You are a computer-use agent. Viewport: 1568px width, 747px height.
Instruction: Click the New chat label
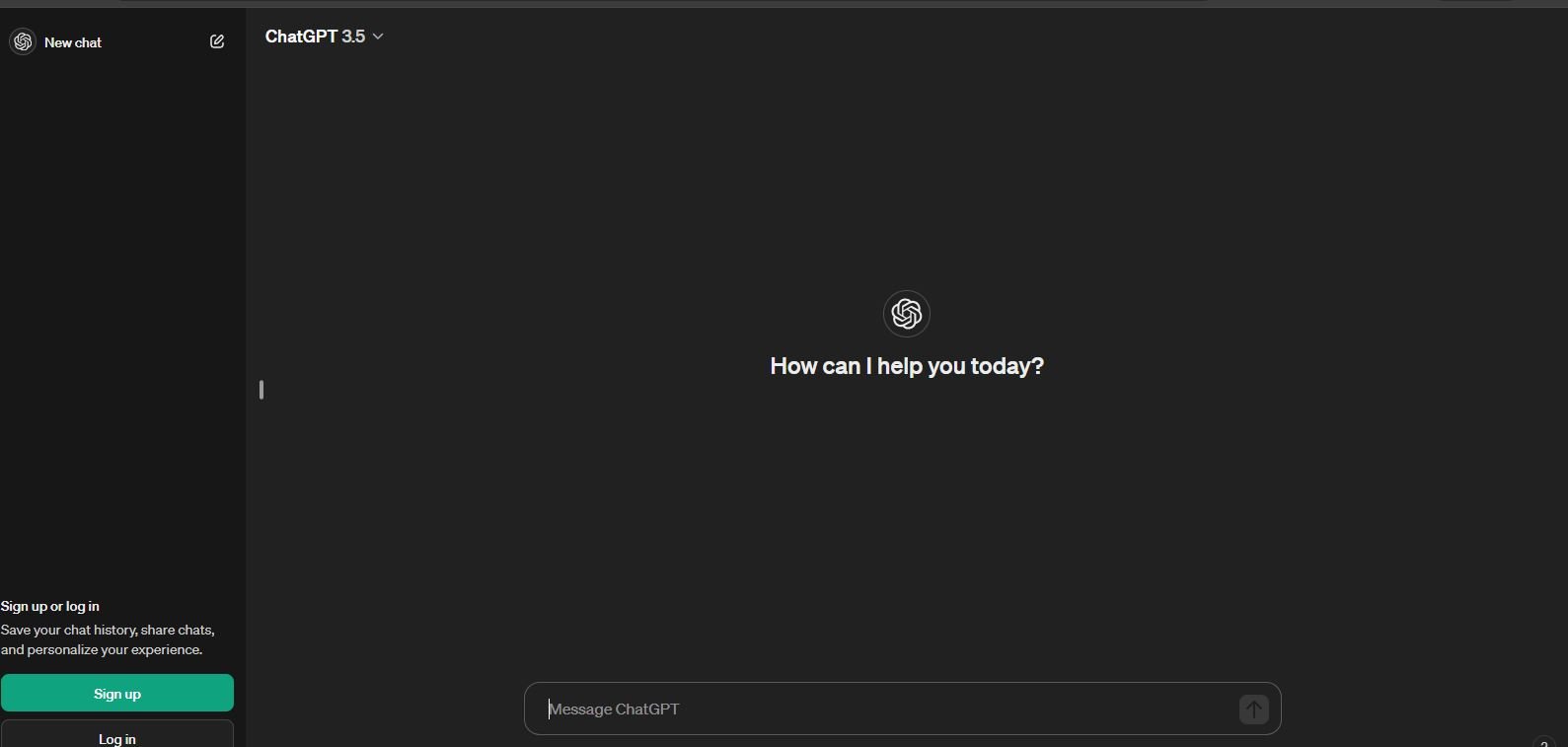73,42
